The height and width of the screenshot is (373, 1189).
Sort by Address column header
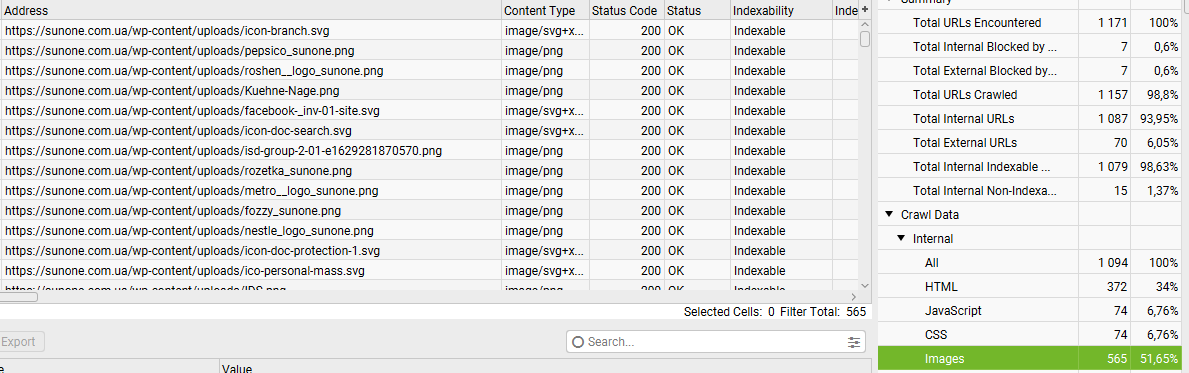point(251,11)
